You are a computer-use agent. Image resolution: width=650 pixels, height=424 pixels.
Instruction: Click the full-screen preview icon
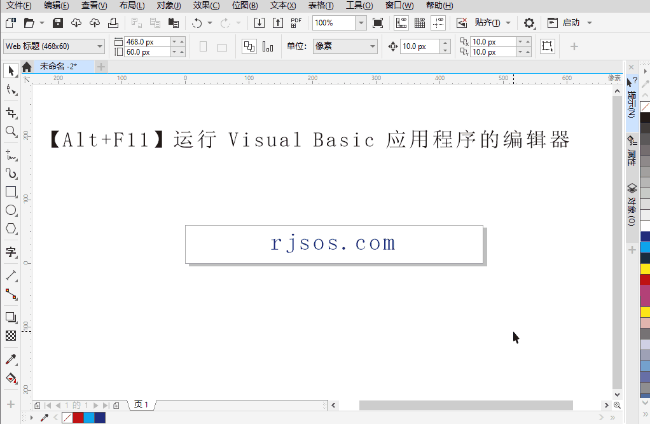pos(378,23)
